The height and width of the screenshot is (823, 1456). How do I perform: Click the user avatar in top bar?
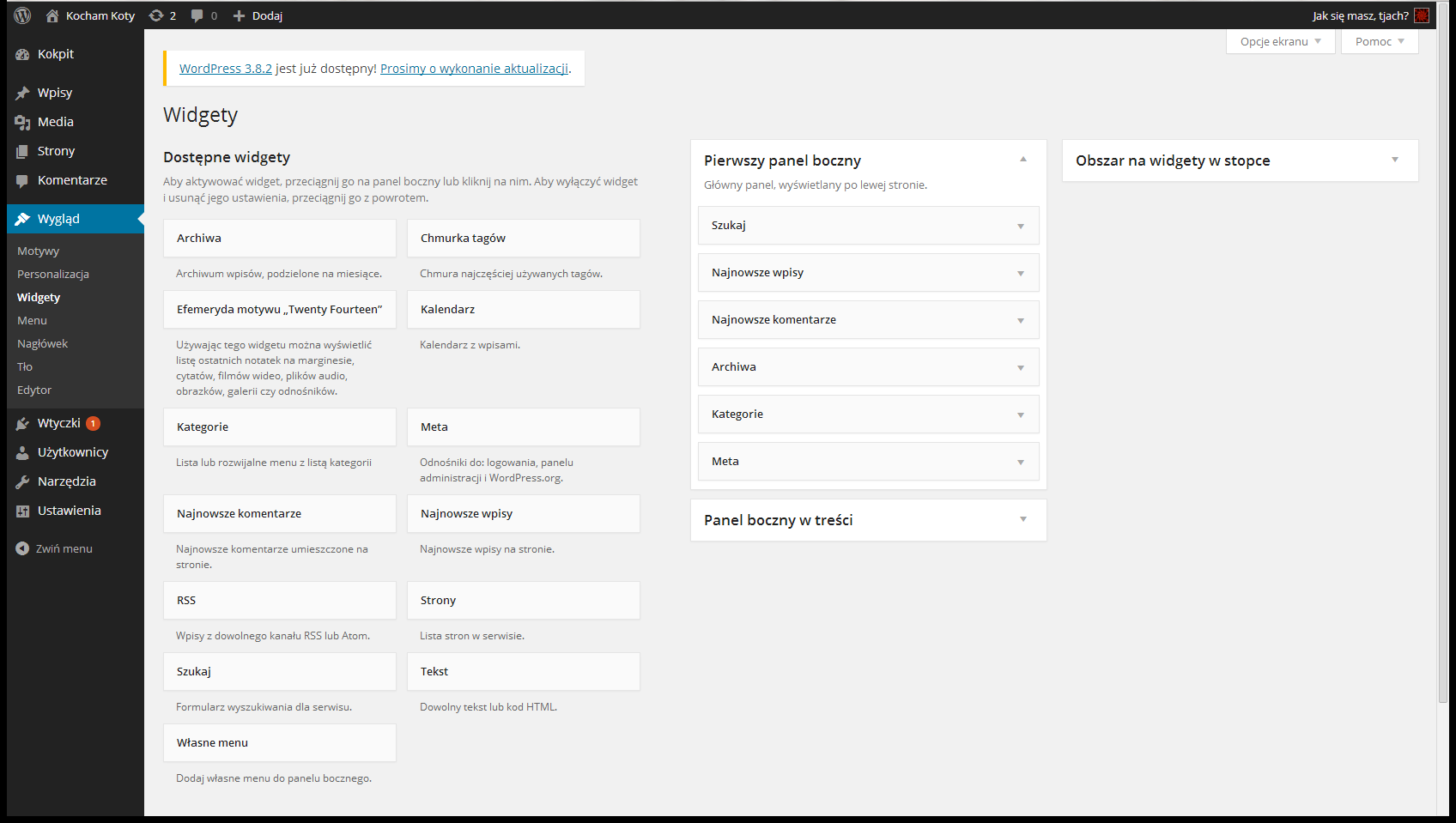[1422, 15]
